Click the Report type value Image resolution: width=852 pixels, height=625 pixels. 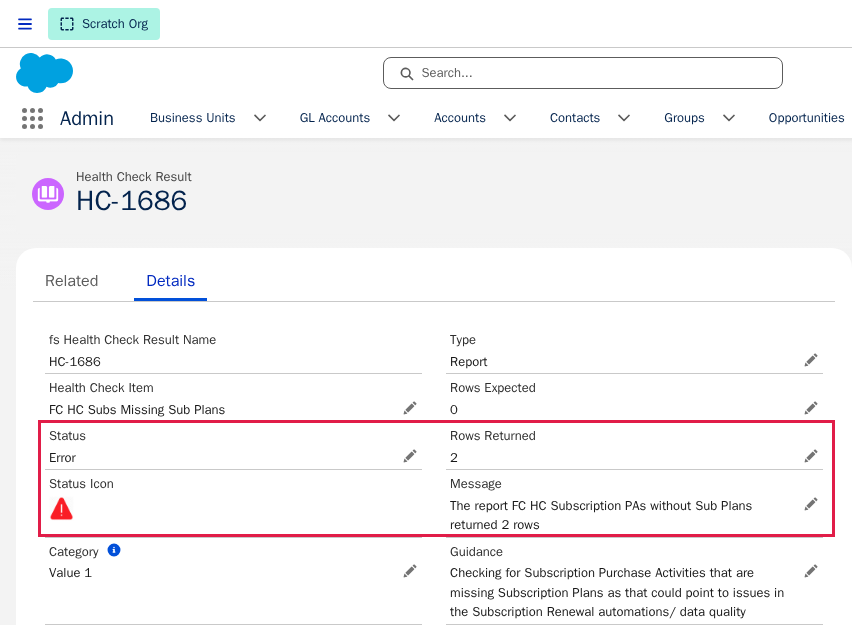(468, 362)
